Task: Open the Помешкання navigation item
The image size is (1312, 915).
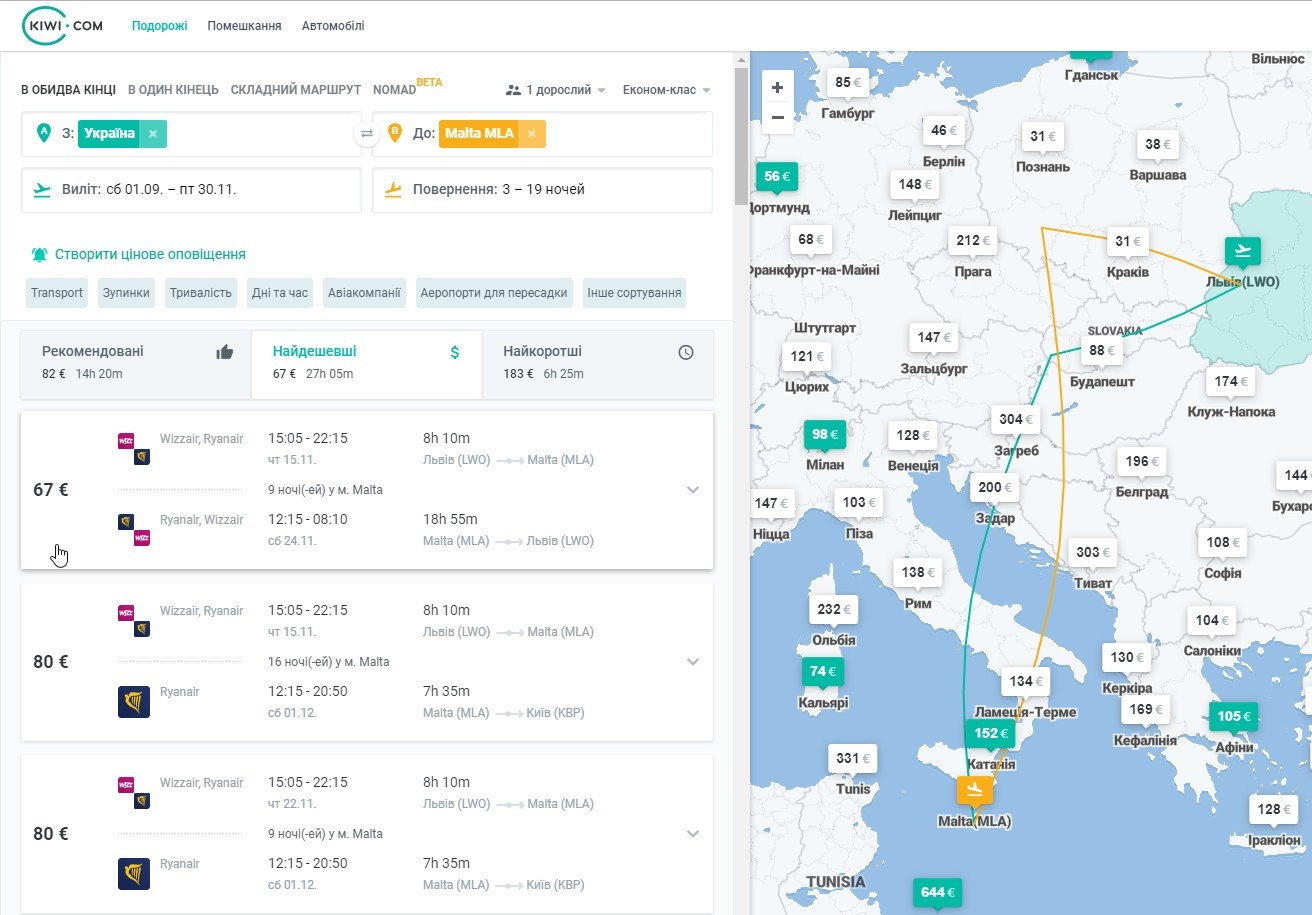Action: click(244, 26)
